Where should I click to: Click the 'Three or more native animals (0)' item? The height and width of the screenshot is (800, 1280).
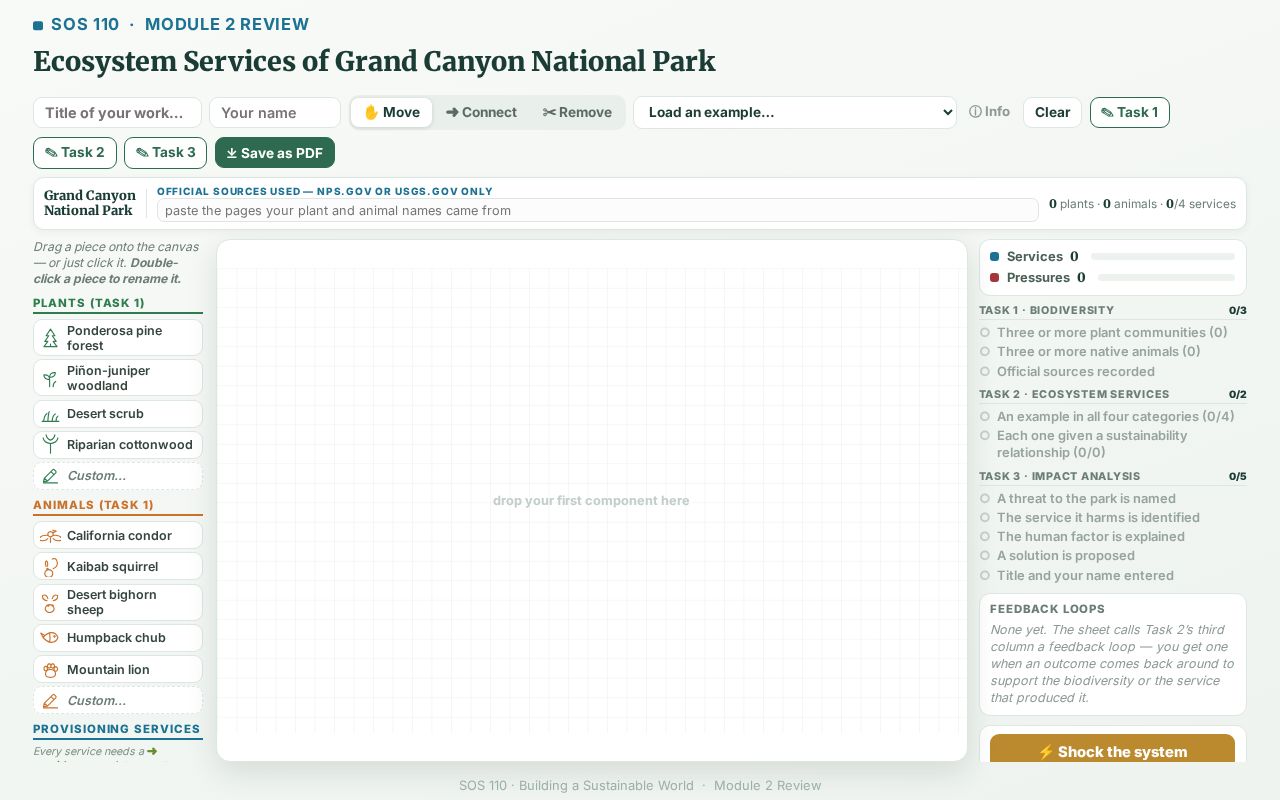click(1112, 352)
